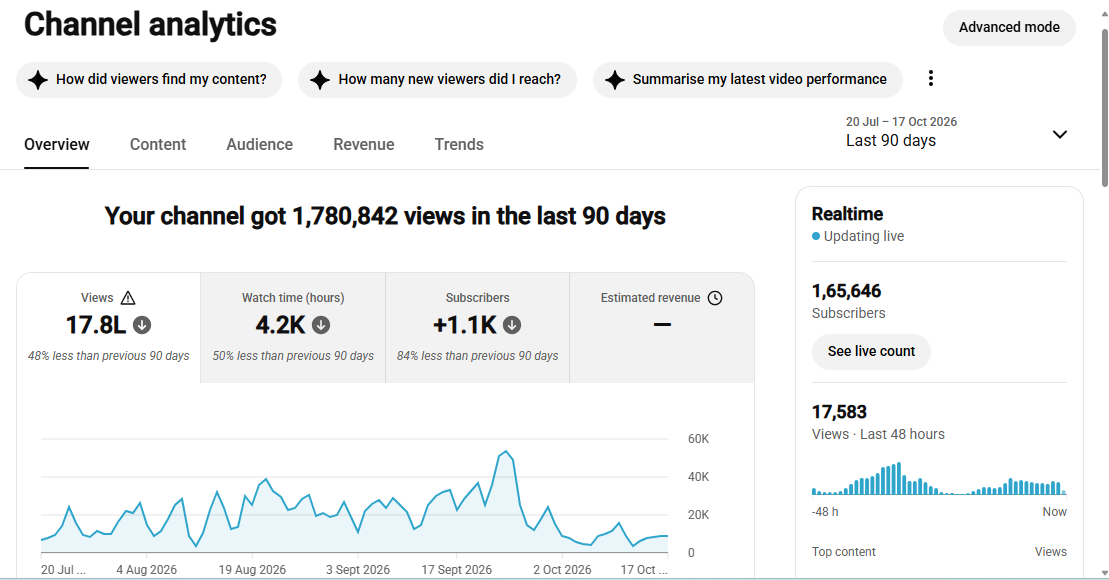Image resolution: width=1109 pixels, height=580 pixels.
Task: Open the Content tab
Action: click(158, 144)
